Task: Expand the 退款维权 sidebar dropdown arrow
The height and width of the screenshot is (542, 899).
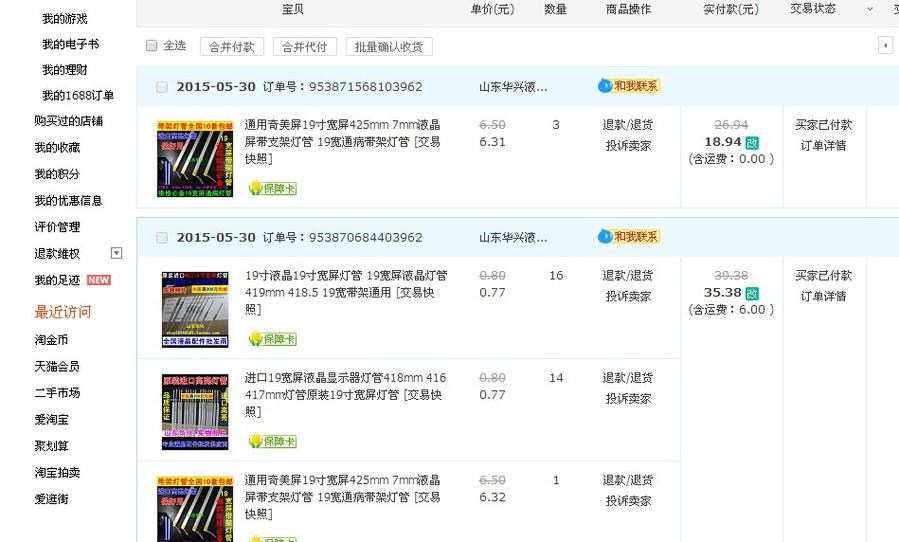Action: coord(116,253)
